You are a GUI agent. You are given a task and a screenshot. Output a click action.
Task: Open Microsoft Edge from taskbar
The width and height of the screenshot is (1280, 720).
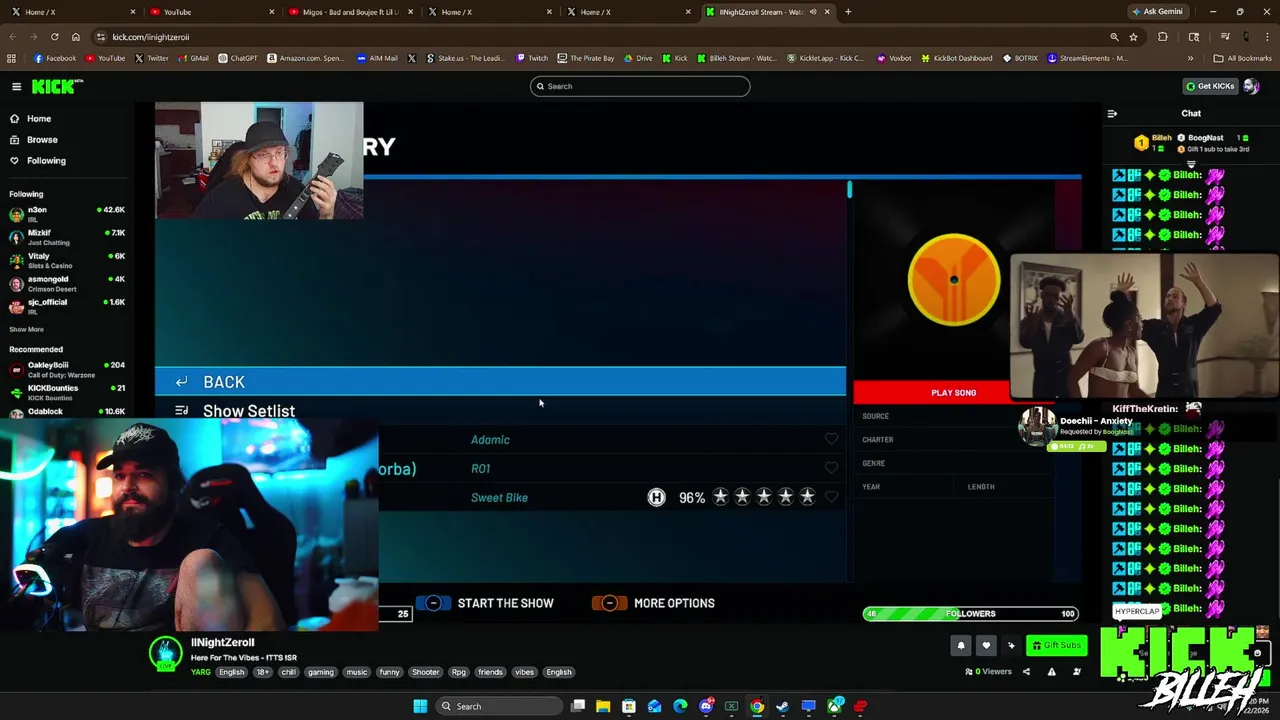pyautogui.click(x=680, y=706)
